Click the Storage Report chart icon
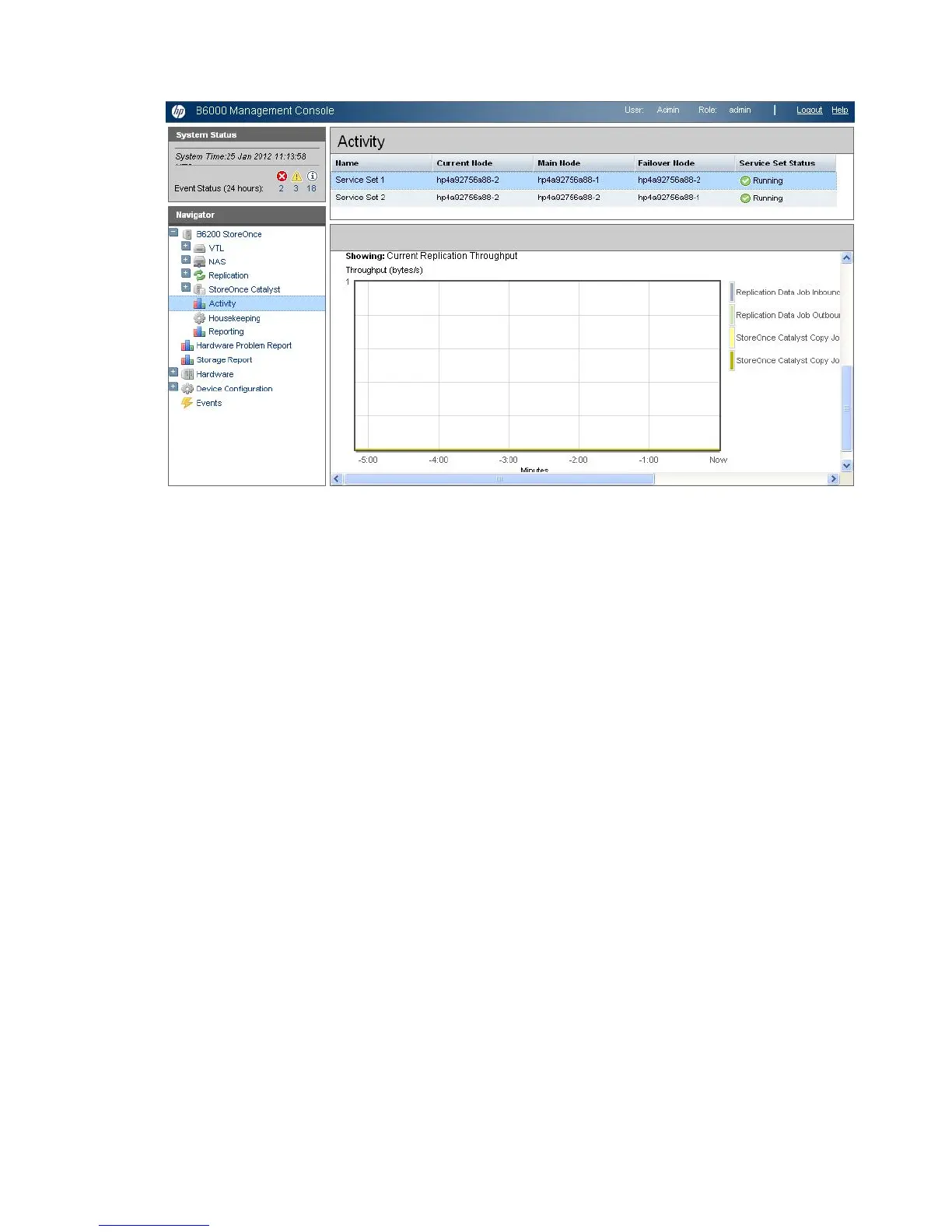The image size is (952, 1232). coord(187,360)
